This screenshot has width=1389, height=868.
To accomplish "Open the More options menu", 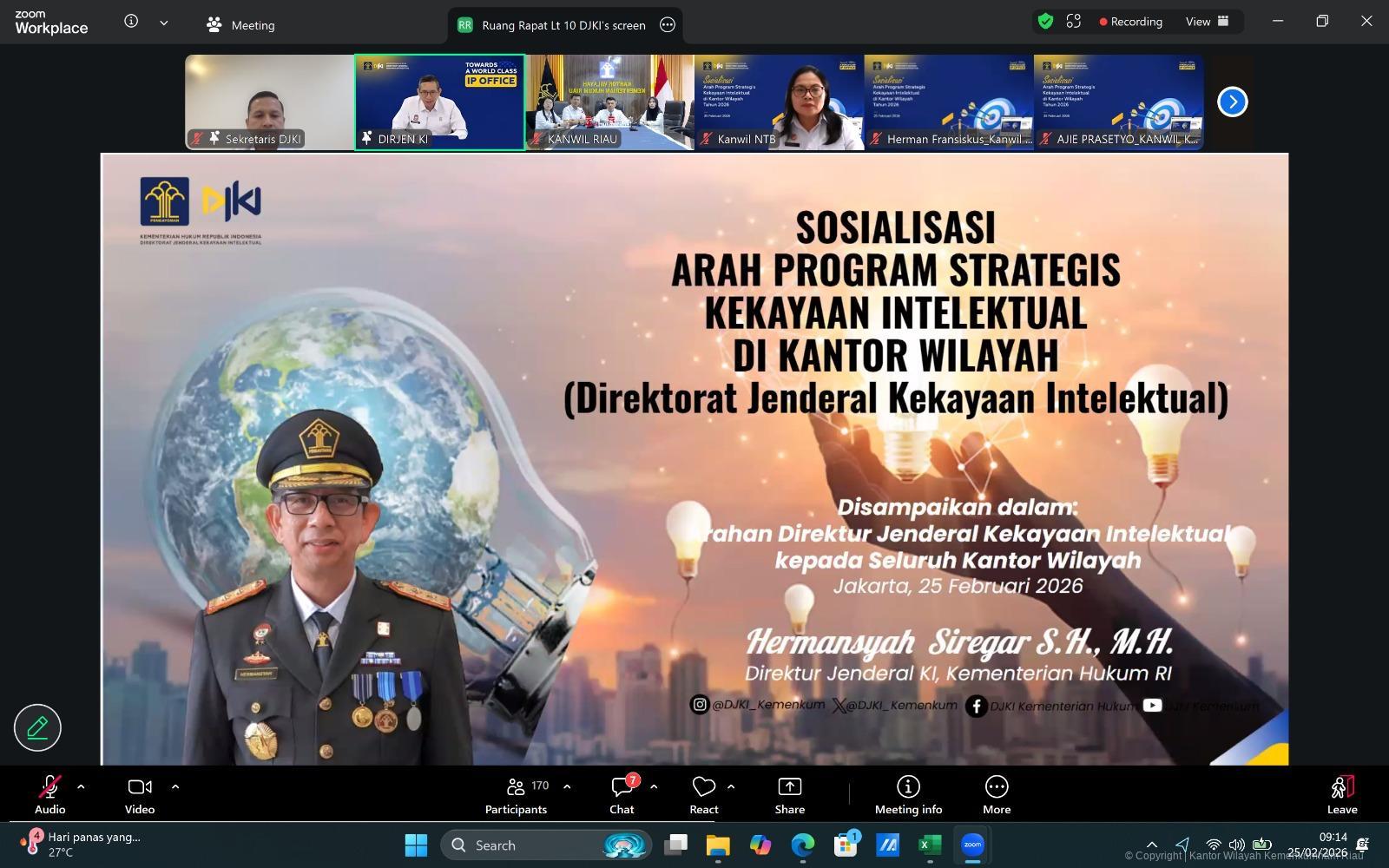I will coord(995,792).
